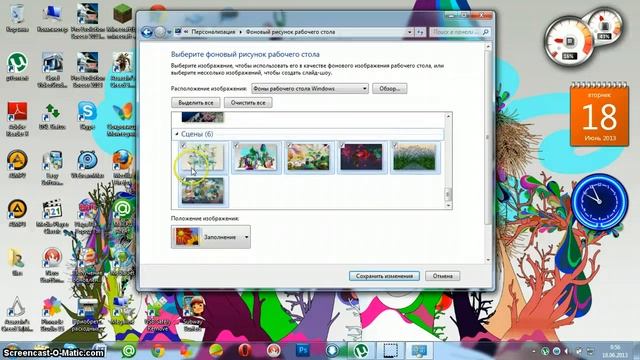Screen dimensions: 640x360
Task: Show hidden tray icons arrow
Action: tap(533, 351)
